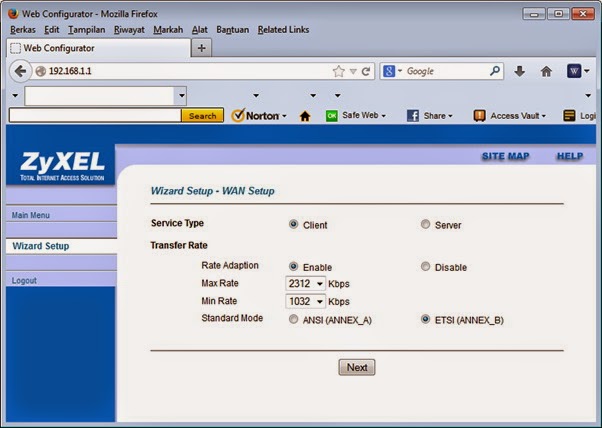
Task: Click the Norton checkmark logo
Action: pyautogui.click(x=238, y=115)
